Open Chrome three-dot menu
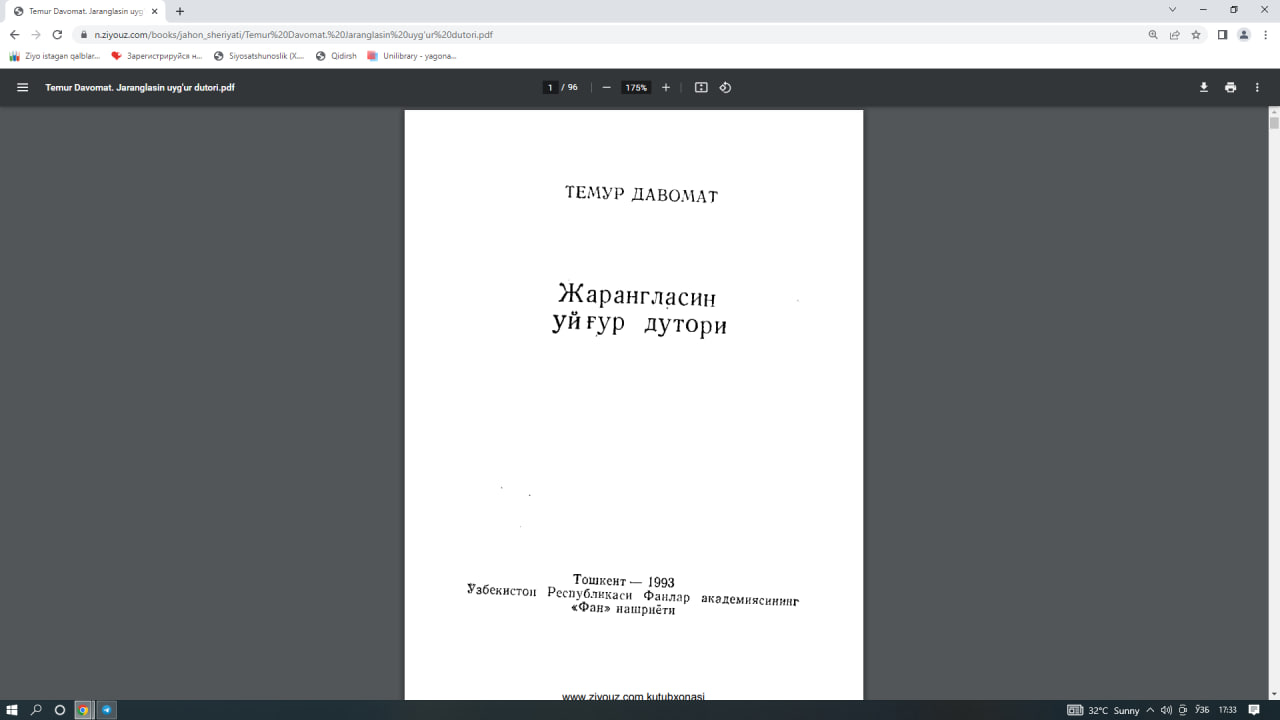 pos(1266,34)
